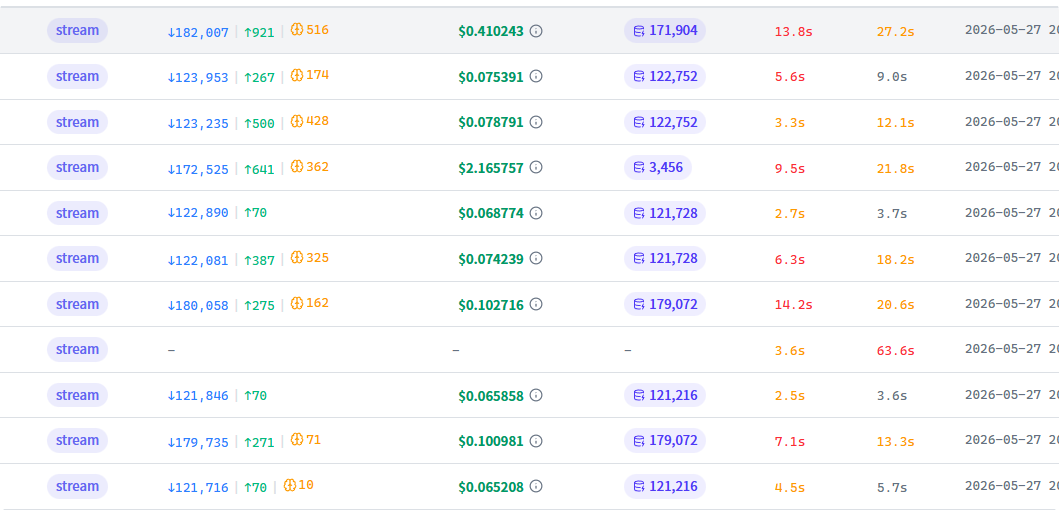Click info icon beside $0.068774
This screenshot has width=1059, height=512.
pos(536,213)
